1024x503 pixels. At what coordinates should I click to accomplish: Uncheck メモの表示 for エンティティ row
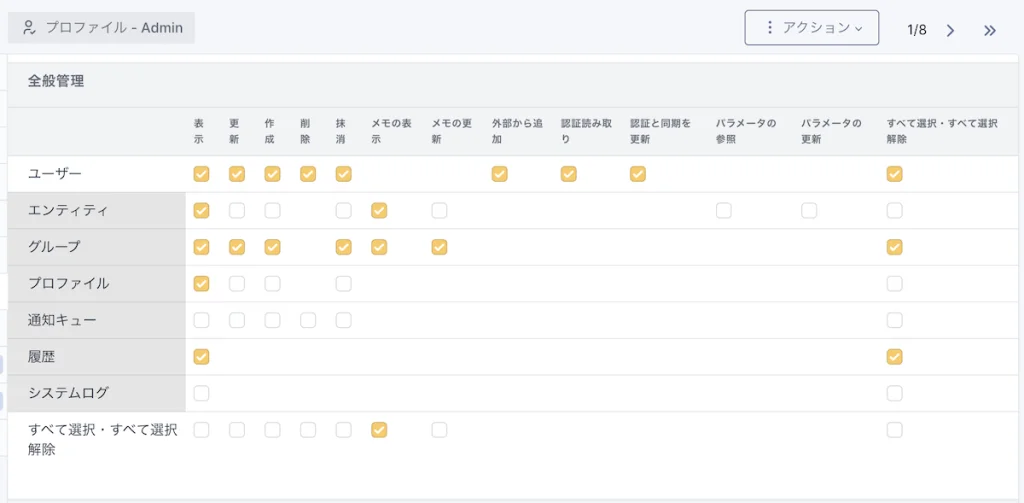coord(379,210)
